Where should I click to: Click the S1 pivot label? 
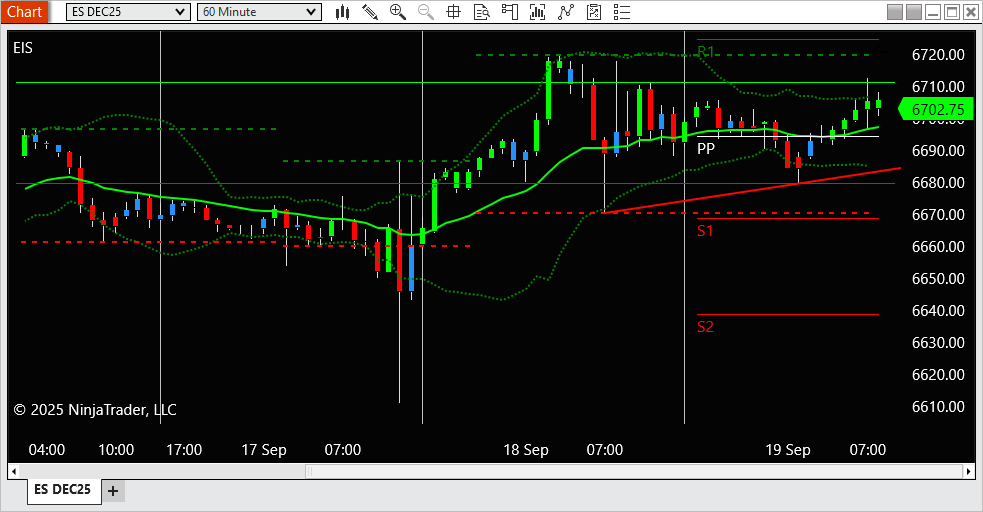coord(705,231)
